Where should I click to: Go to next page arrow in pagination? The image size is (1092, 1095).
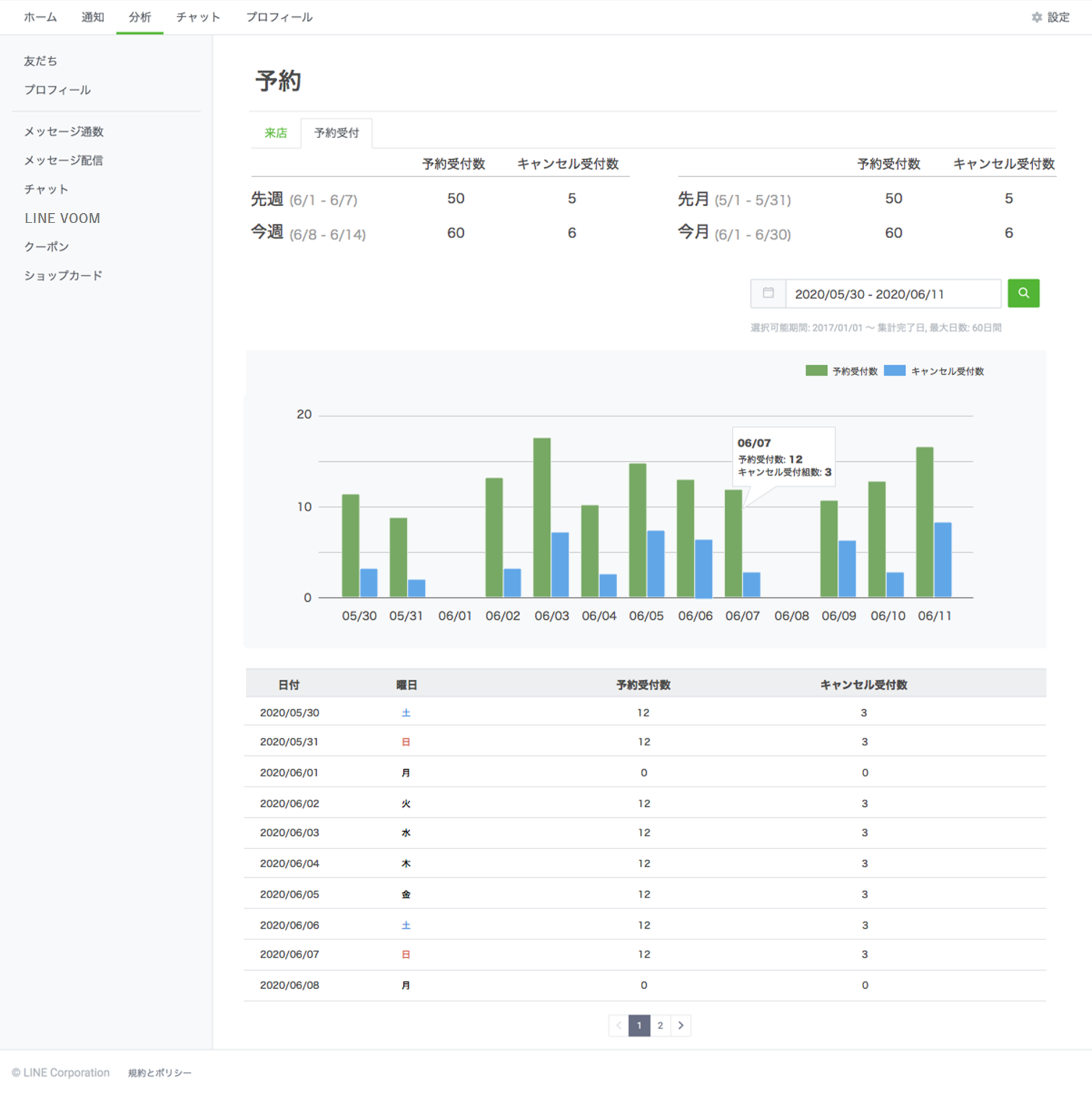point(681,1025)
